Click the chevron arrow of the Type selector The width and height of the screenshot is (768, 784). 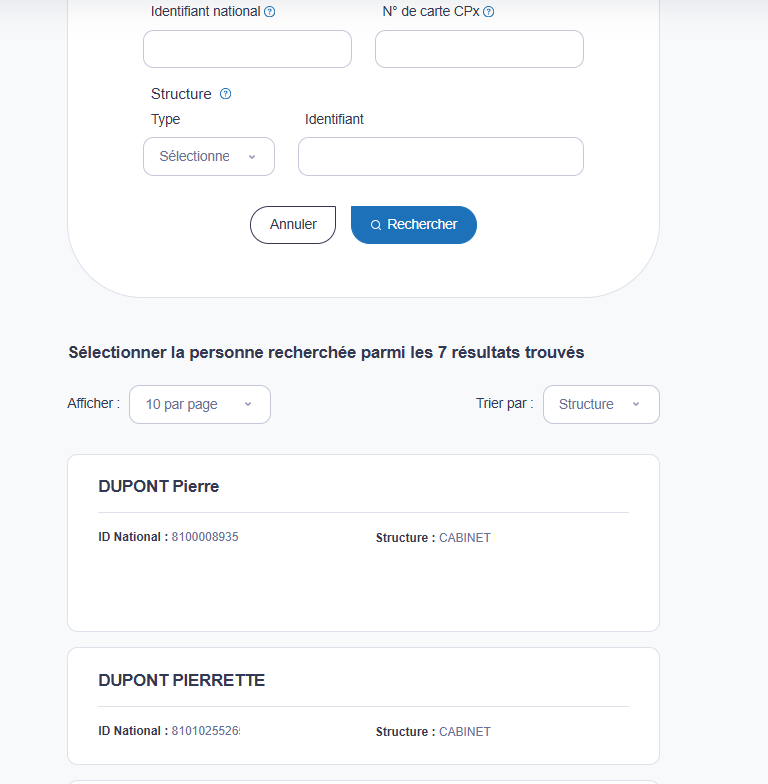(x=252, y=157)
